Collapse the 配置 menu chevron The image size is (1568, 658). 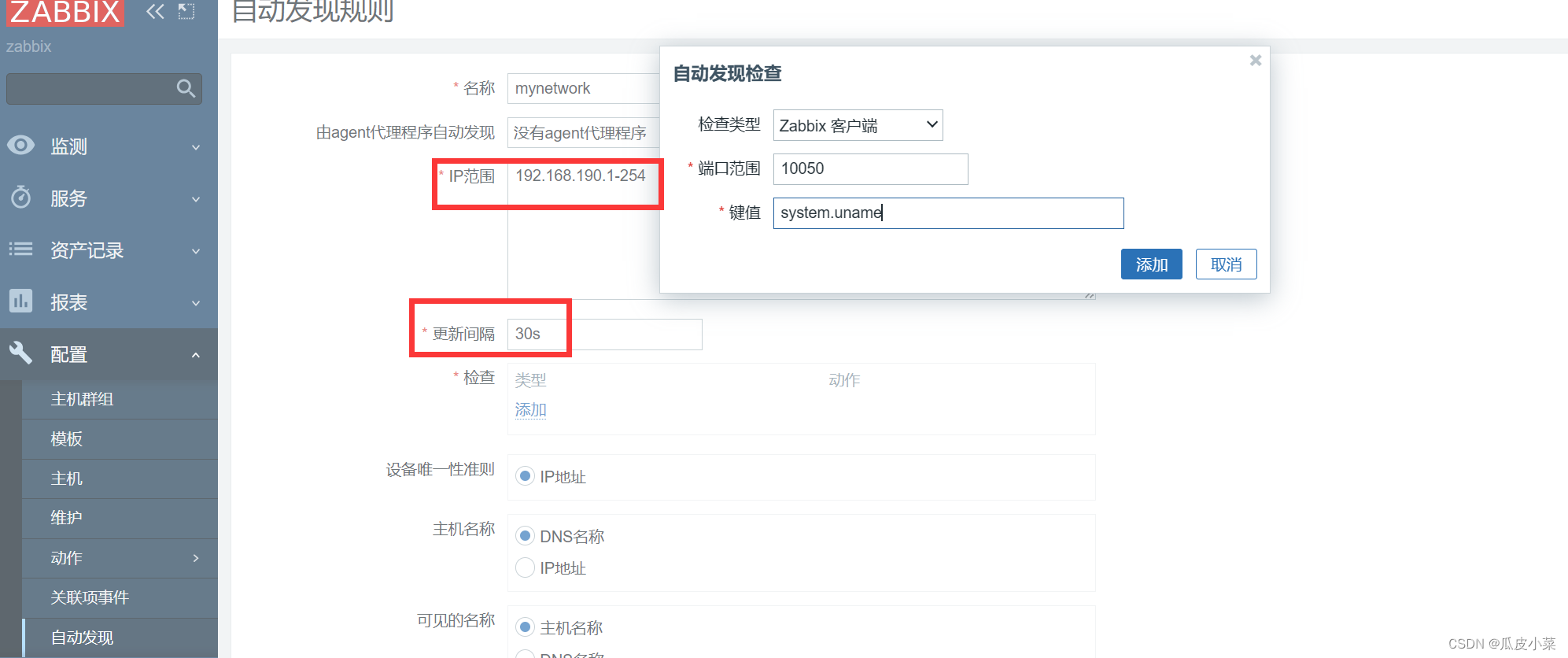click(x=196, y=355)
